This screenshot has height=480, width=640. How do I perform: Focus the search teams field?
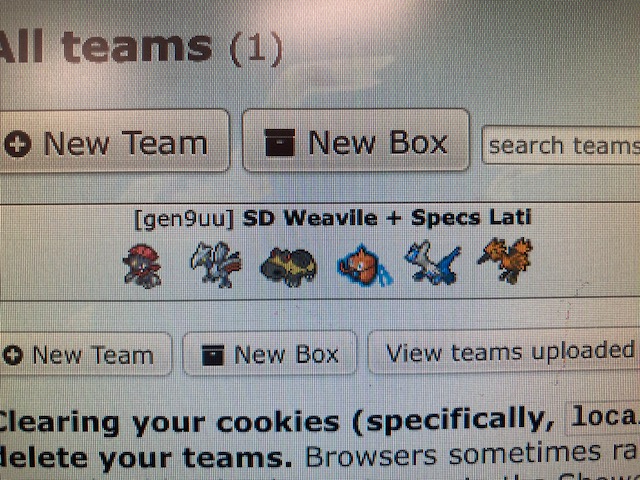pos(561,145)
